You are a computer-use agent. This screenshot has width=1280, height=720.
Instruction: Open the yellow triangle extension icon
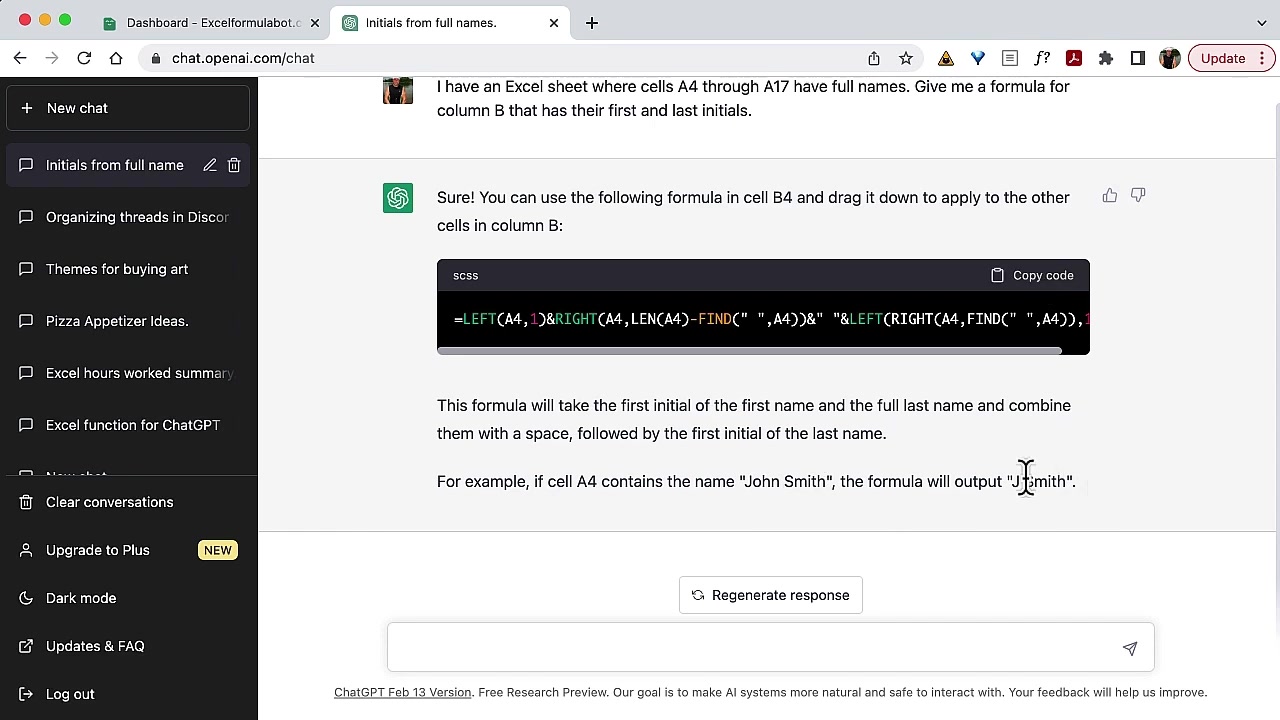click(946, 58)
